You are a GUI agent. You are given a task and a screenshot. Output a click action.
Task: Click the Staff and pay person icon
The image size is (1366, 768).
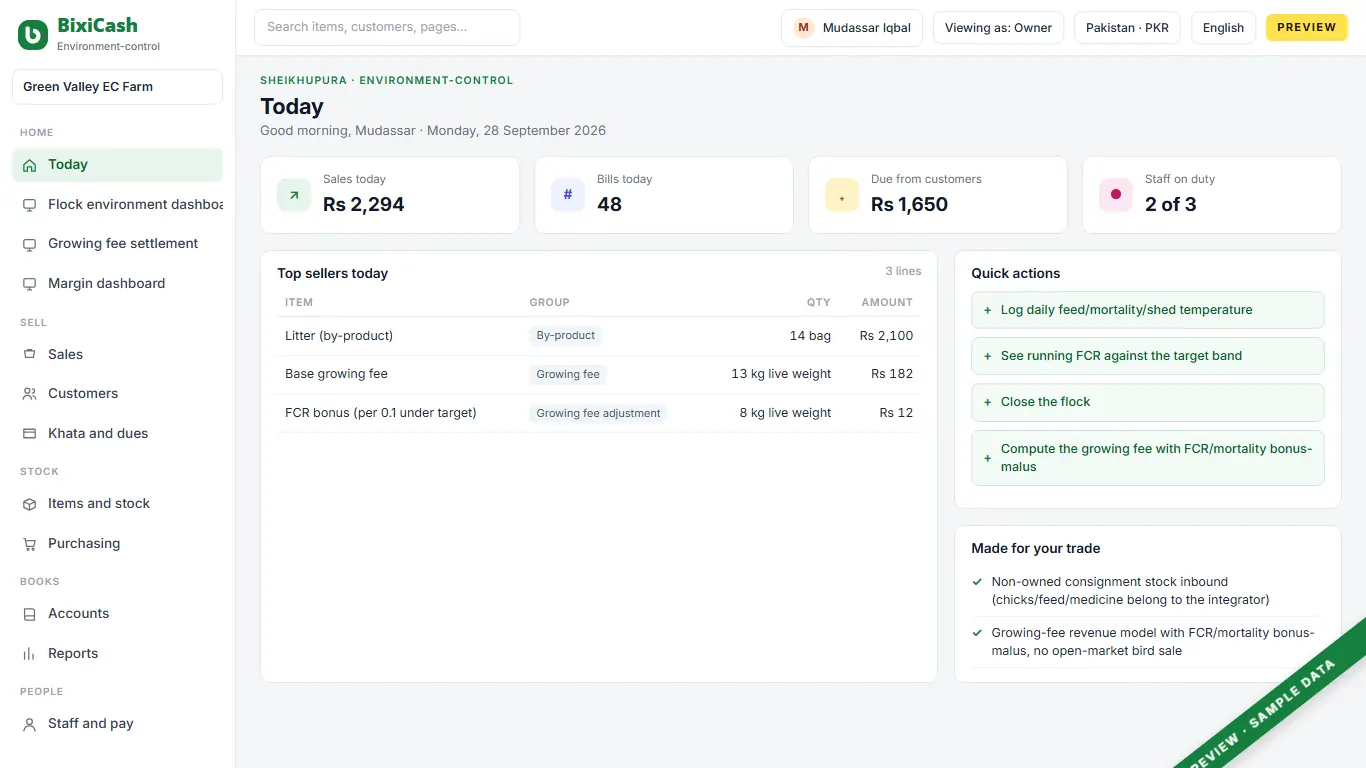pyautogui.click(x=29, y=724)
